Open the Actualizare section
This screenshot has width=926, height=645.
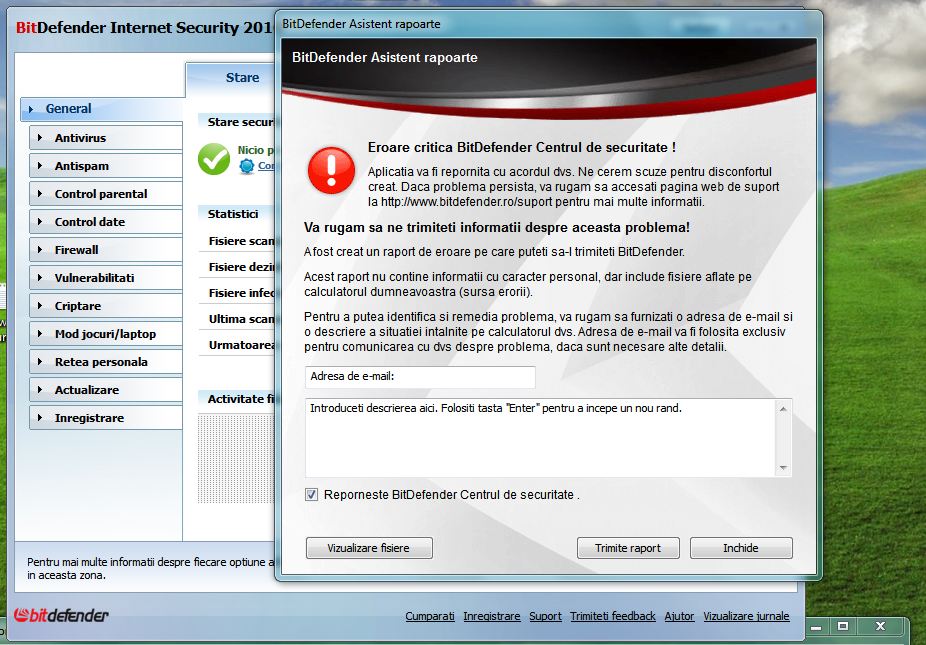(x=106, y=390)
